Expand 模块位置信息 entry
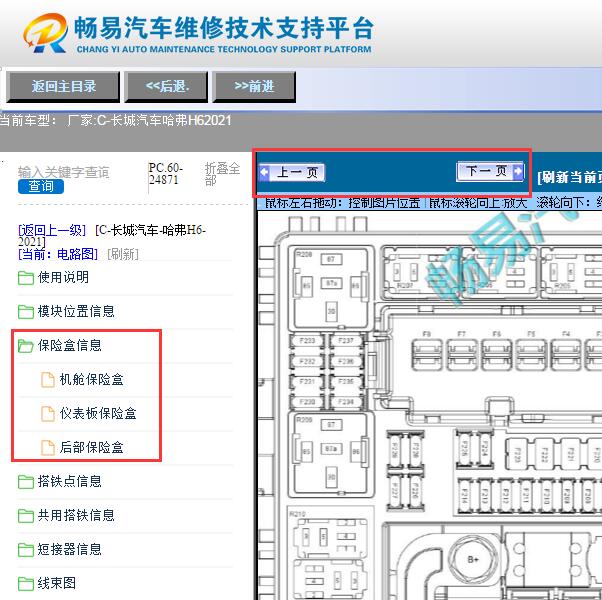This screenshot has width=602, height=600. (76, 311)
